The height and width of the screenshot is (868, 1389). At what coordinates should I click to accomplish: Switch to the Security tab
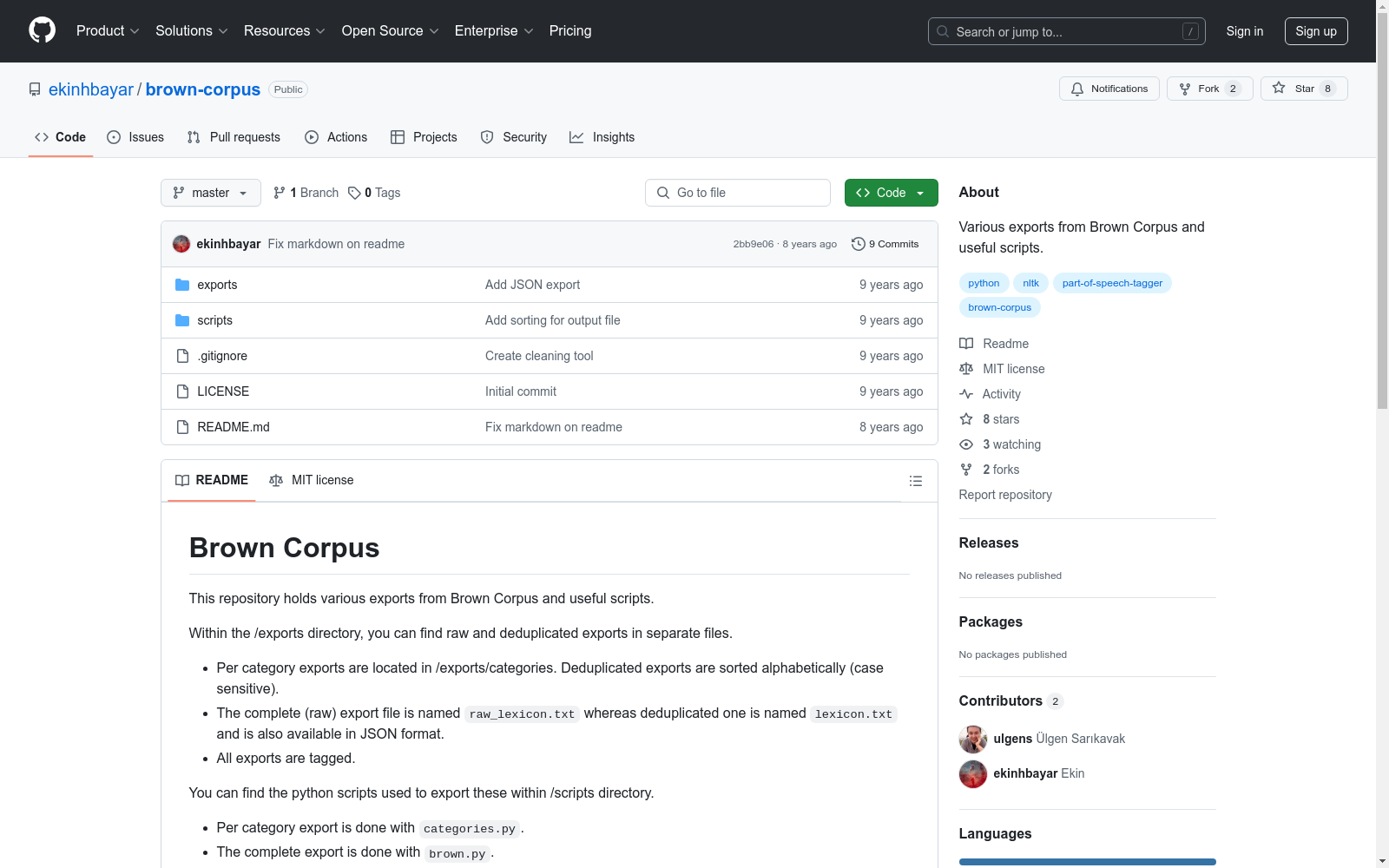(x=514, y=137)
